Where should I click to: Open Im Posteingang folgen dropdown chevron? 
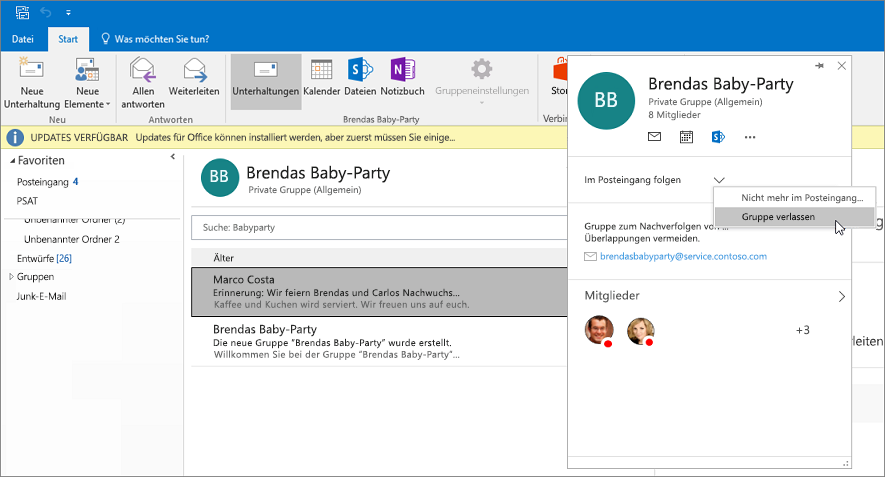coord(719,180)
